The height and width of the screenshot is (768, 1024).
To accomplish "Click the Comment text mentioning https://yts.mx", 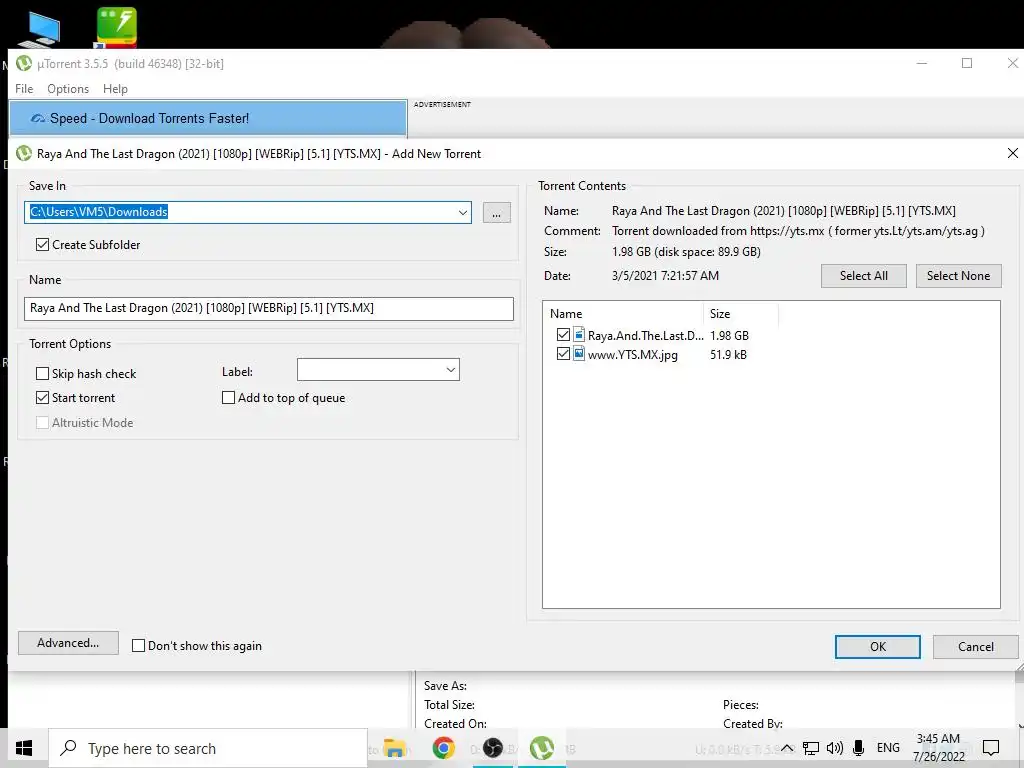I will pyautogui.click(x=798, y=231).
